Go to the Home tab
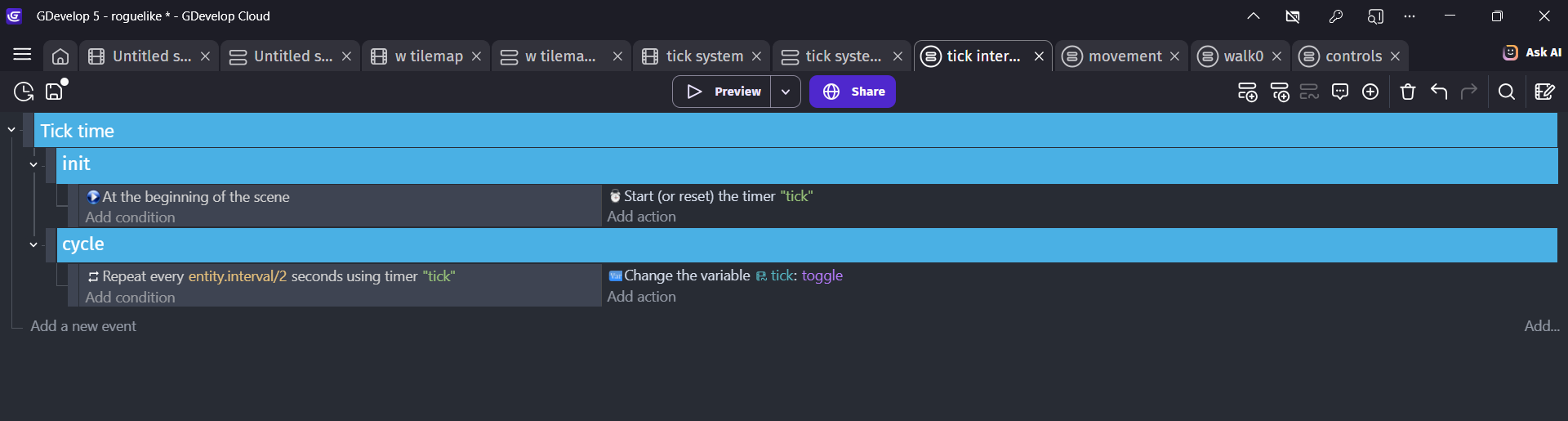The height and width of the screenshot is (421, 1568). (x=60, y=56)
